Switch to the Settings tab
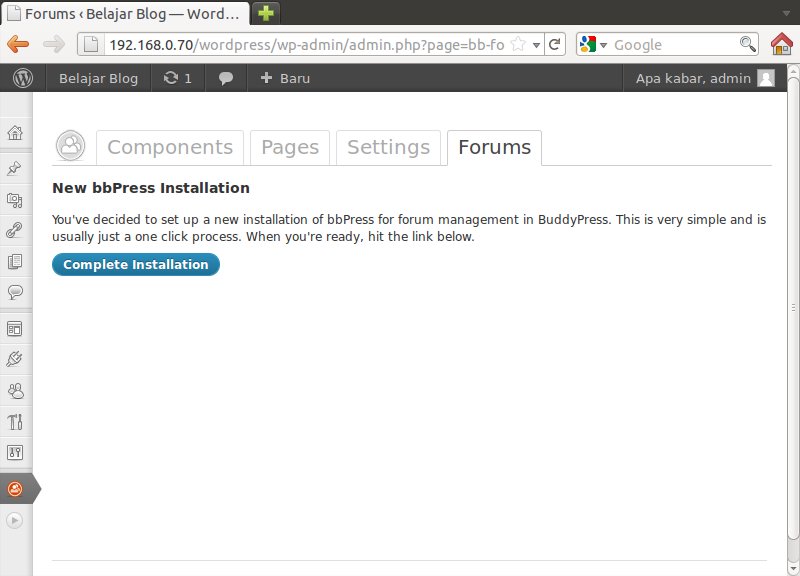 coord(388,147)
